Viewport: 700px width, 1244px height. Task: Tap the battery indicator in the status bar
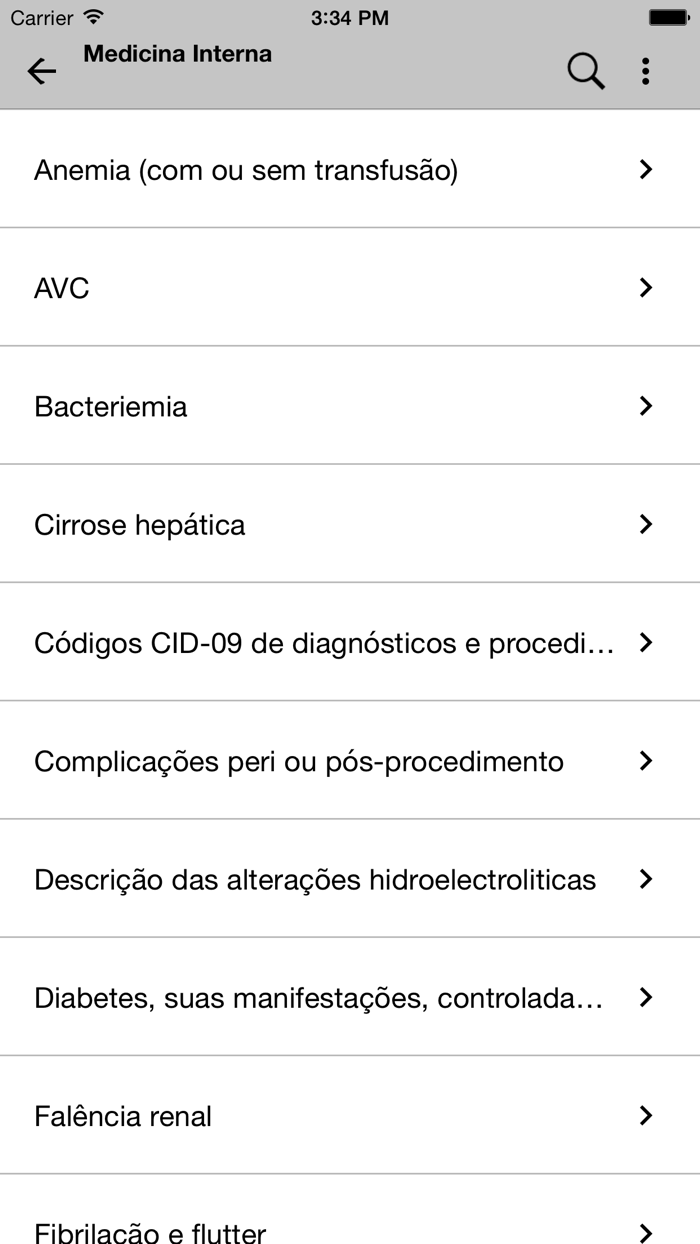pos(666,16)
